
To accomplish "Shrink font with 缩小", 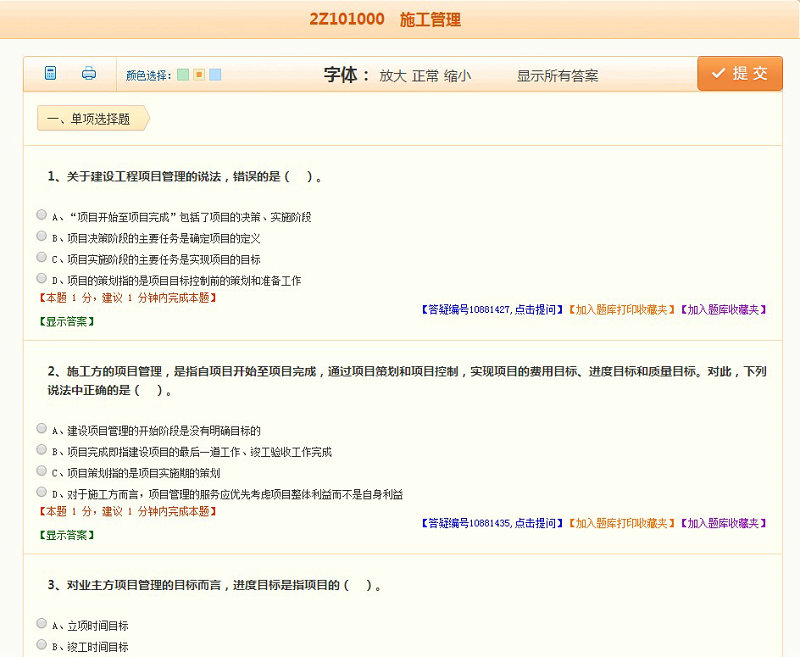I will coord(458,75).
